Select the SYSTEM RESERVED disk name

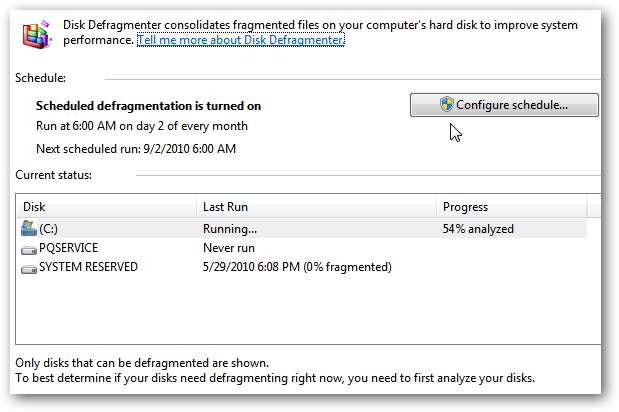pos(88,267)
